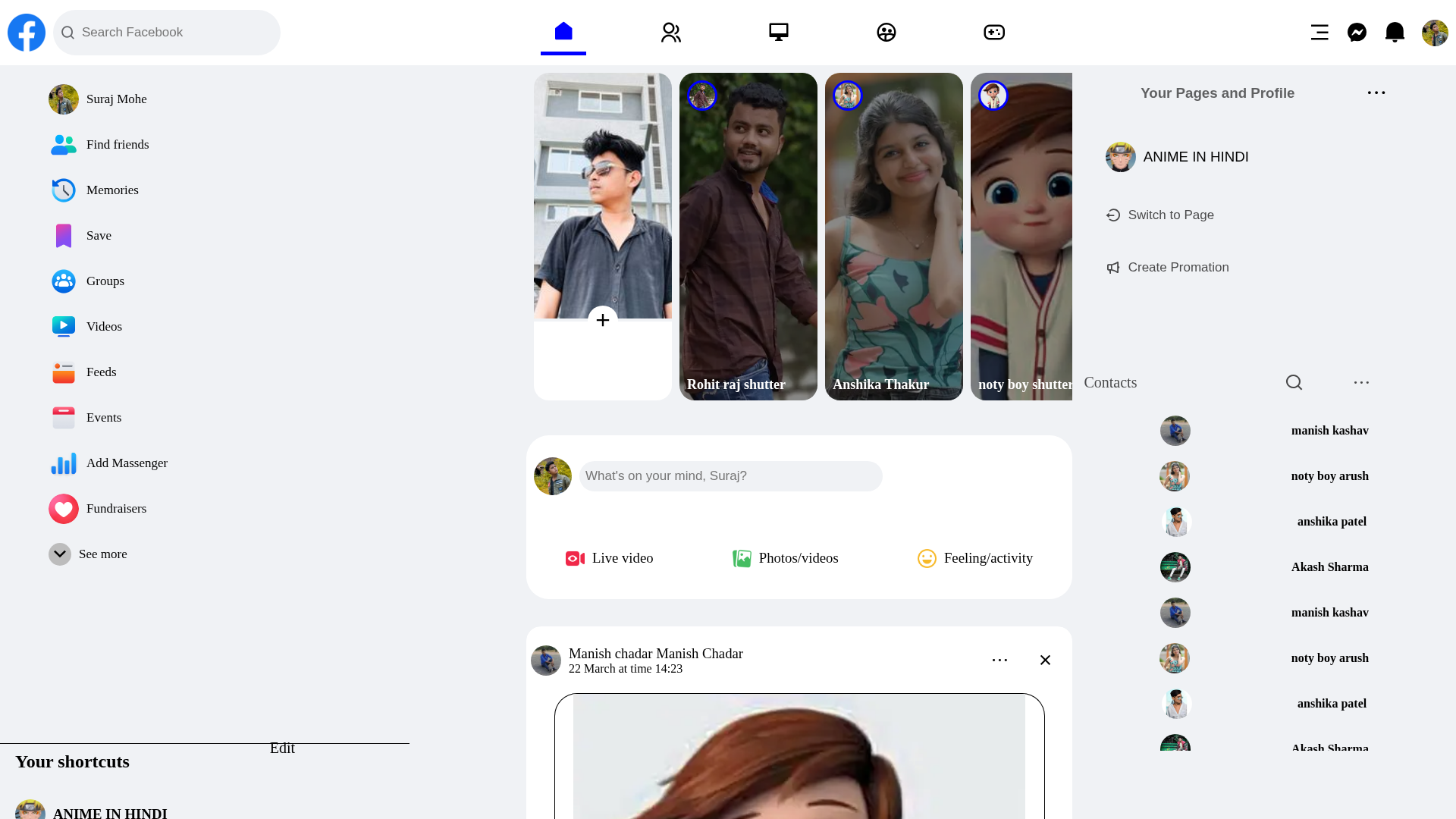Screen dimensions: 1456x819
Task: Open the Watch section icon
Action: tap(779, 32)
